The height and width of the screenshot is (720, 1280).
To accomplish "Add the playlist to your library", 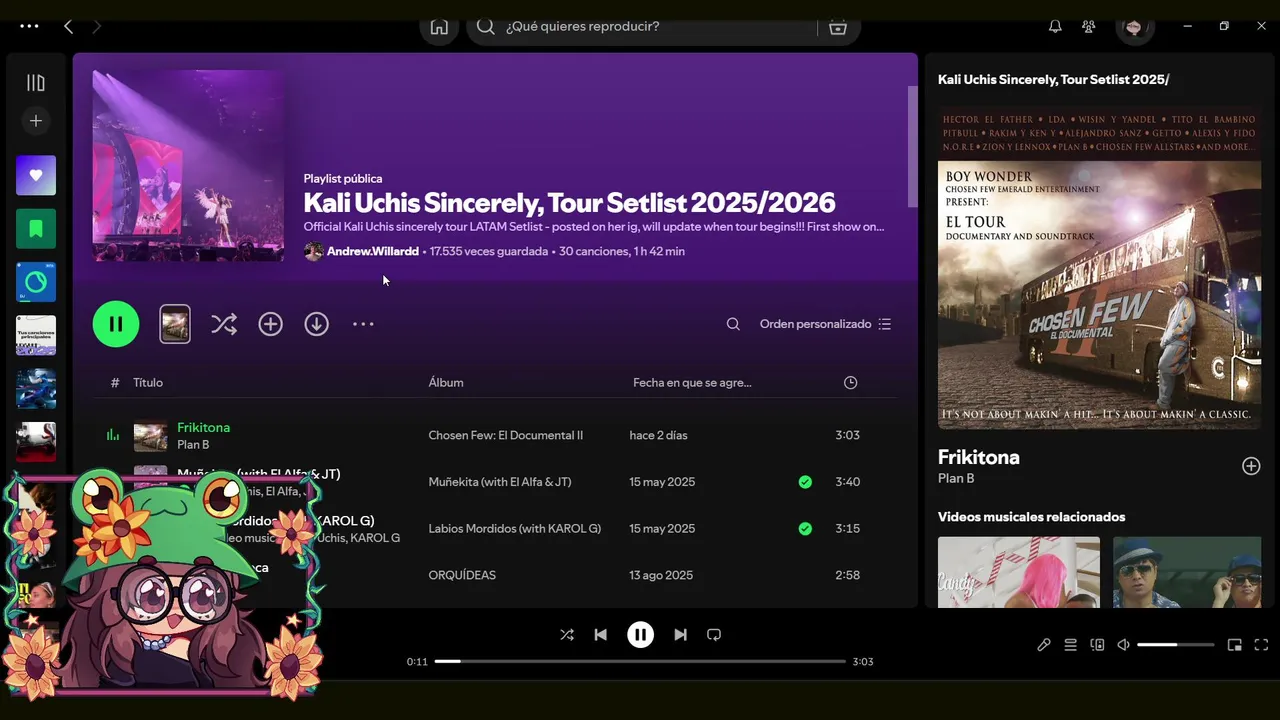I will pyautogui.click(x=271, y=324).
